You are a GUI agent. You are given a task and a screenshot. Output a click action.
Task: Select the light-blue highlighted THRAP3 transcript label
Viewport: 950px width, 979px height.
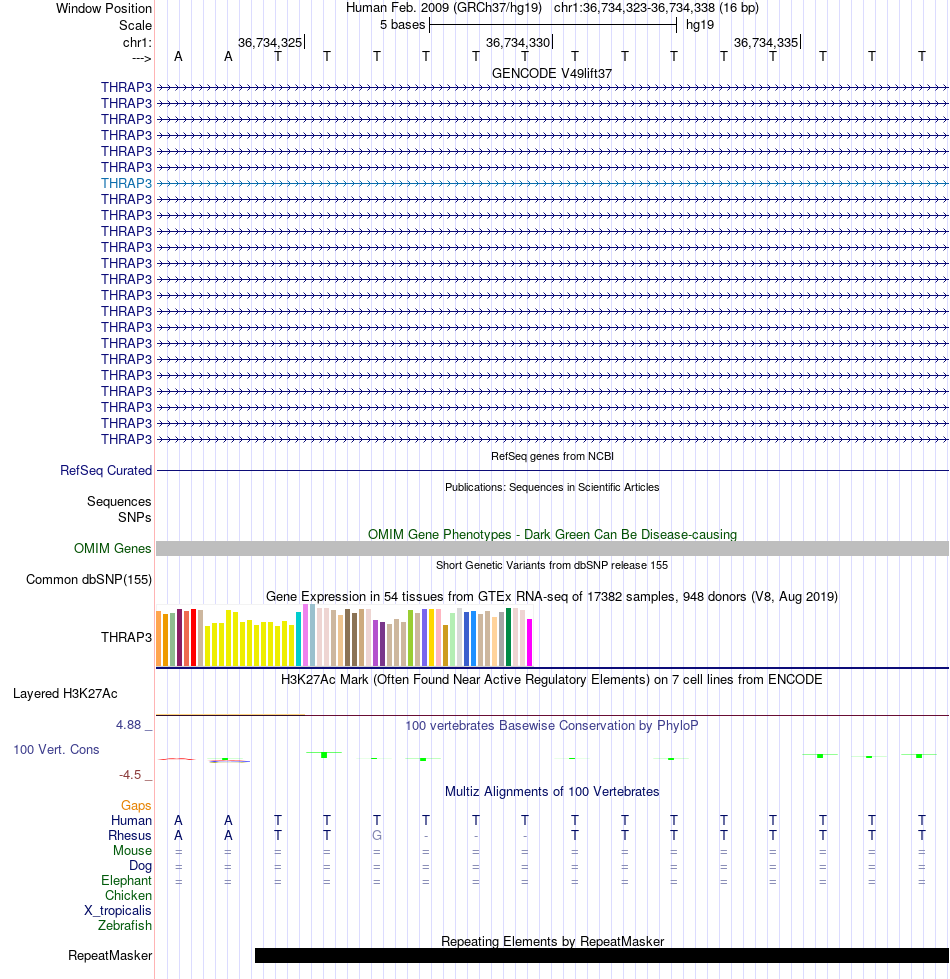coord(127,184)
